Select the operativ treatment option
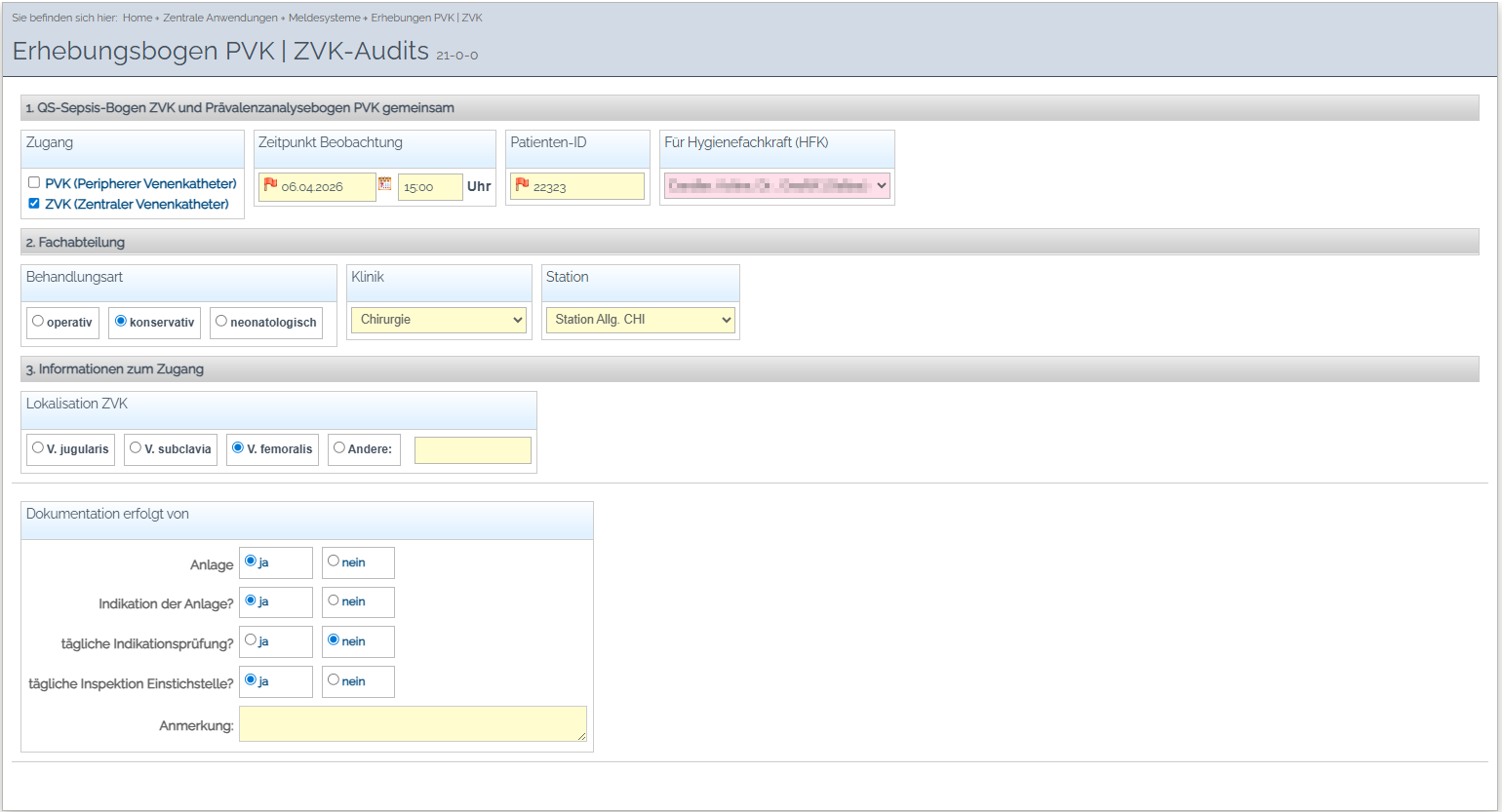The image size is (1502, 812). (38, 321)
